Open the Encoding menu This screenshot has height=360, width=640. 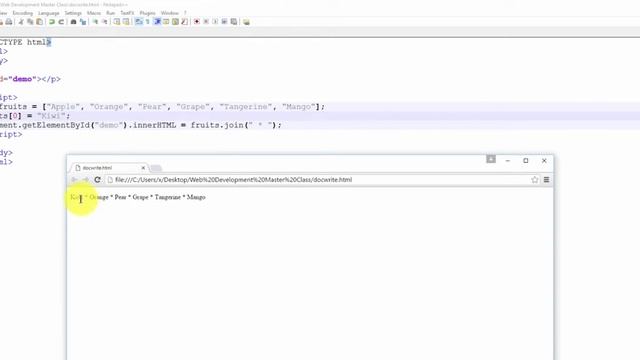[x=23, y=13]
